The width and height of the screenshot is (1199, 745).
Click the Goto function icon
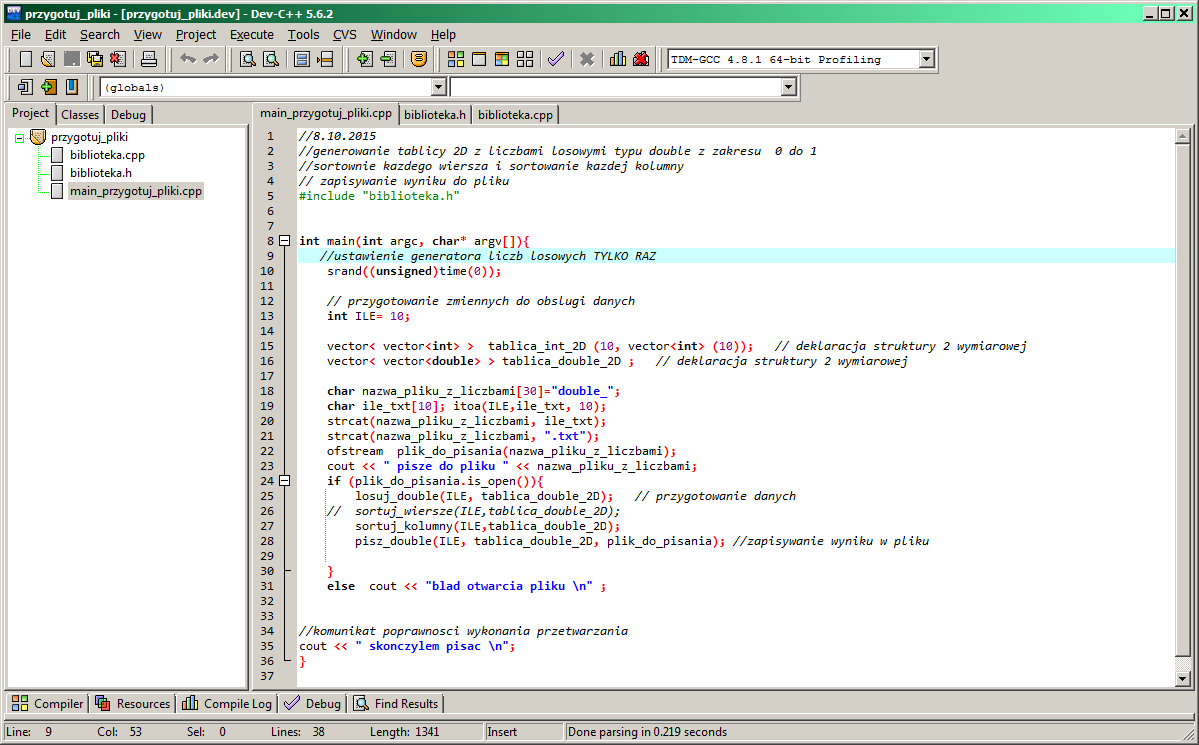(x=302, y=59)
